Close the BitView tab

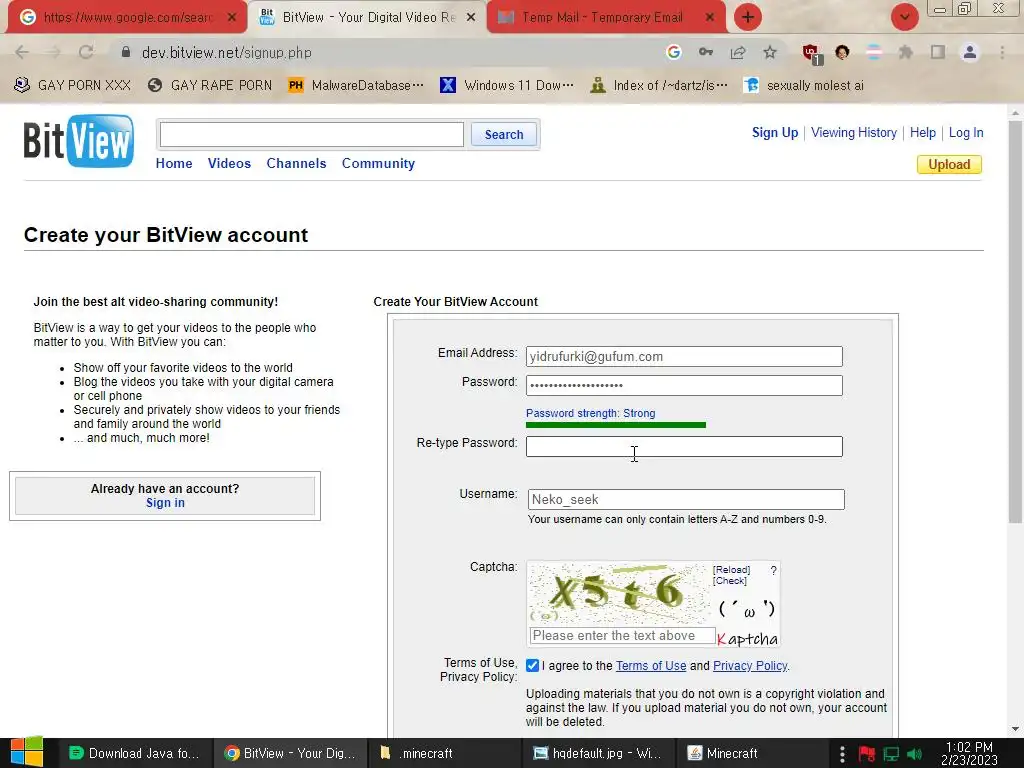[x=471, y=18]
